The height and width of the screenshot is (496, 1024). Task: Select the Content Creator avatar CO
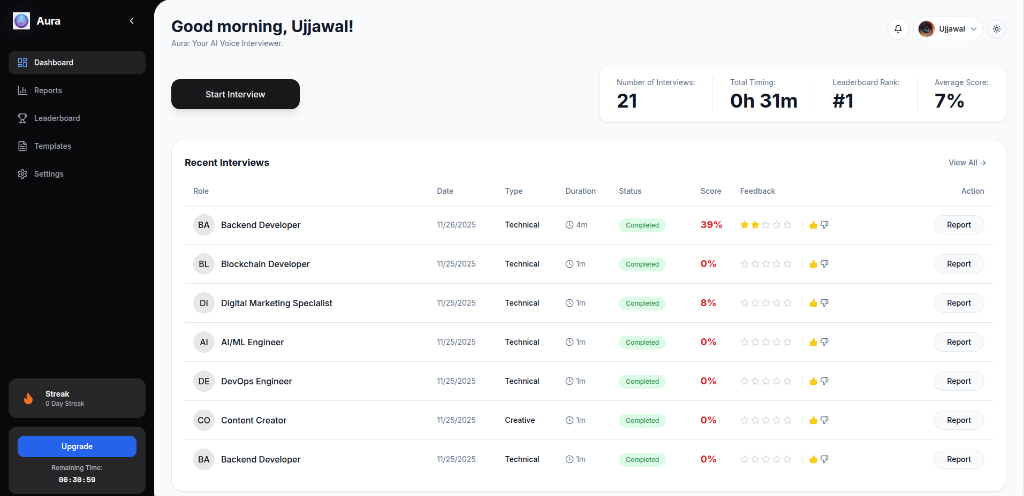pyautogui.click(x=204, y=420)
